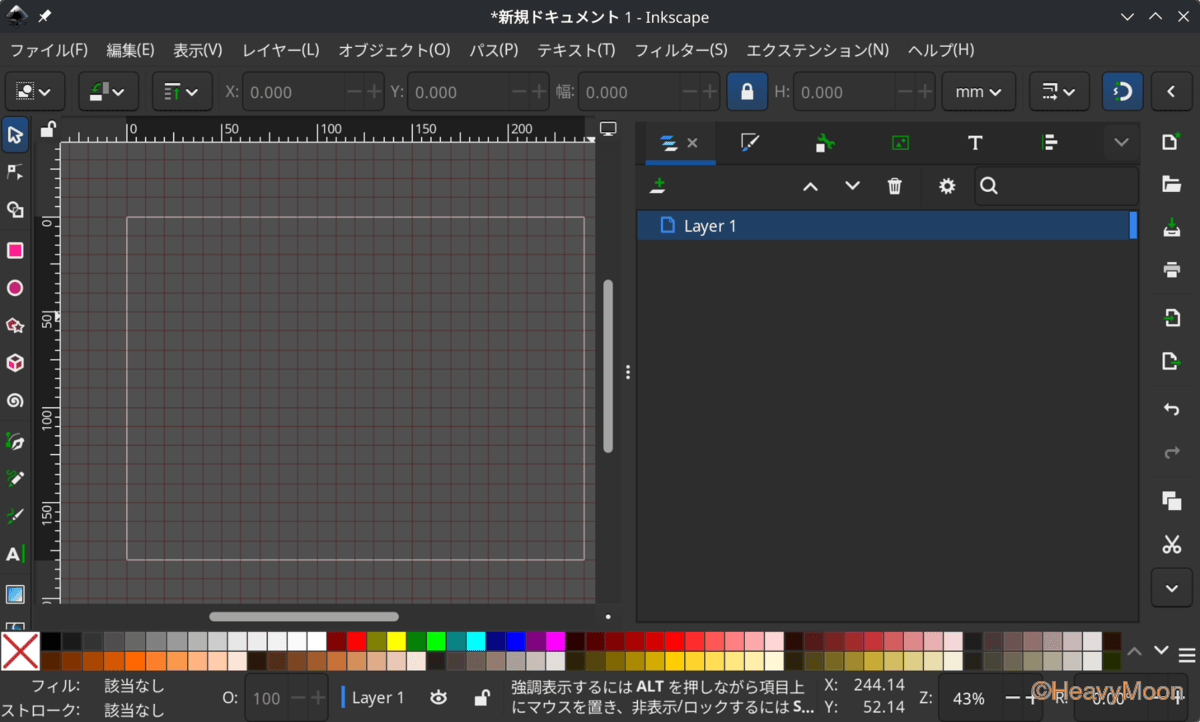Expand the dock panel tabs chevron
This screenshot has height=722, width=1200.
(1121, 143)
